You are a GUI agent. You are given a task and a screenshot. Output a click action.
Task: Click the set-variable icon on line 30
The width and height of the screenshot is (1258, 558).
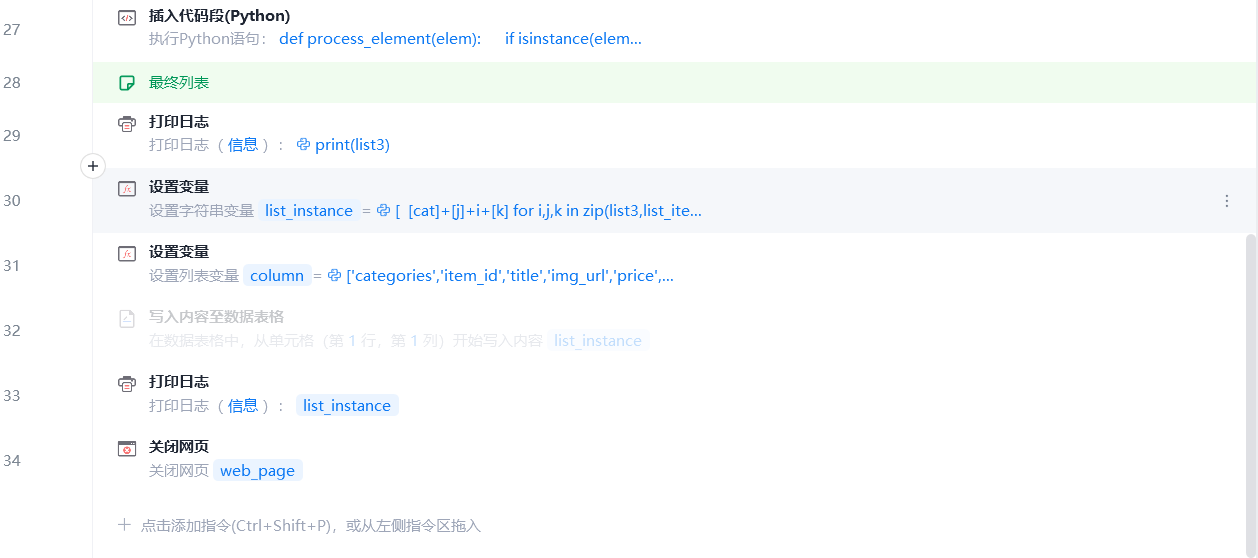pyautogui.click(x=127, y=188)
